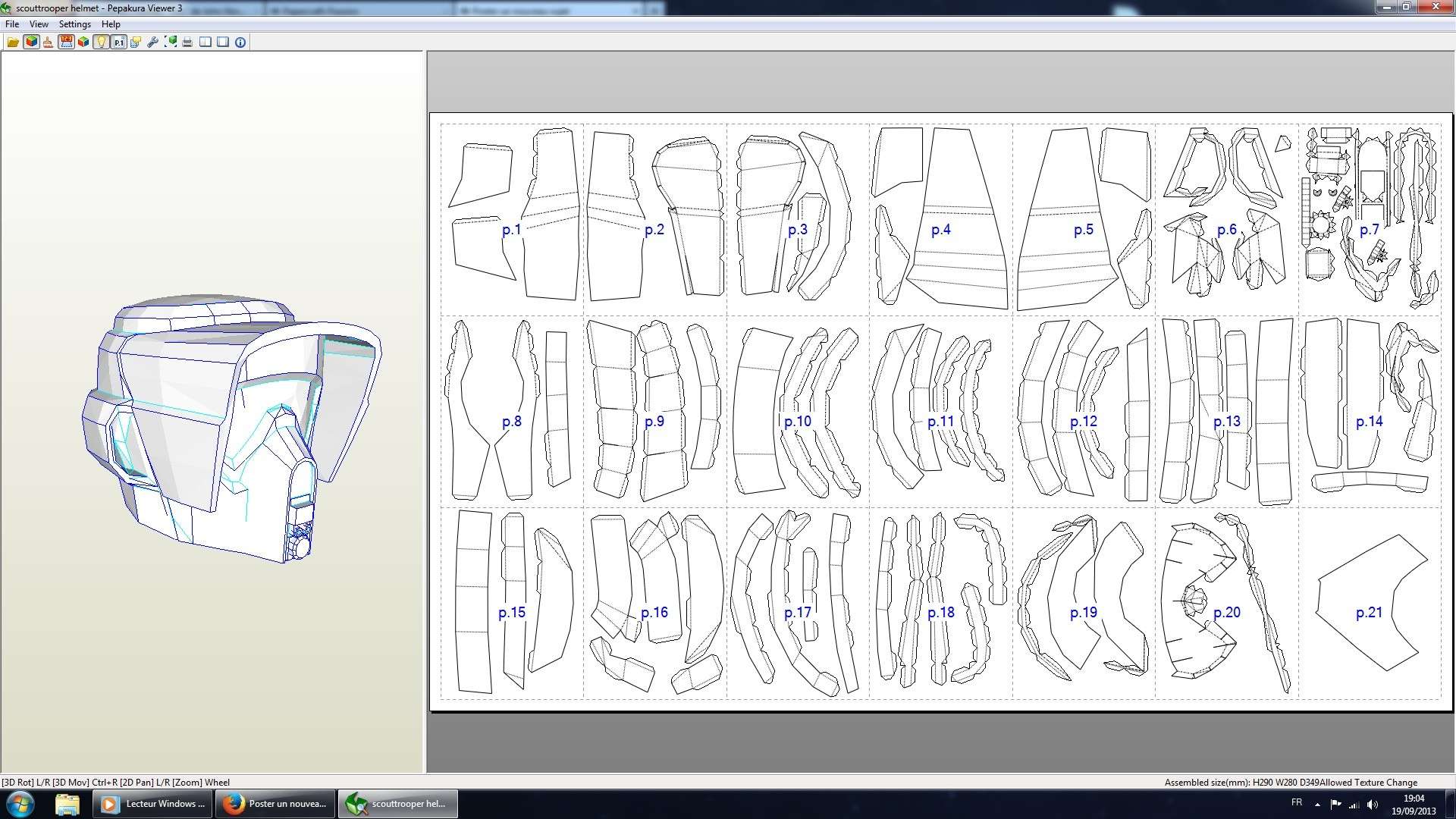Open settings via the wrench icon

click(152, 42)
